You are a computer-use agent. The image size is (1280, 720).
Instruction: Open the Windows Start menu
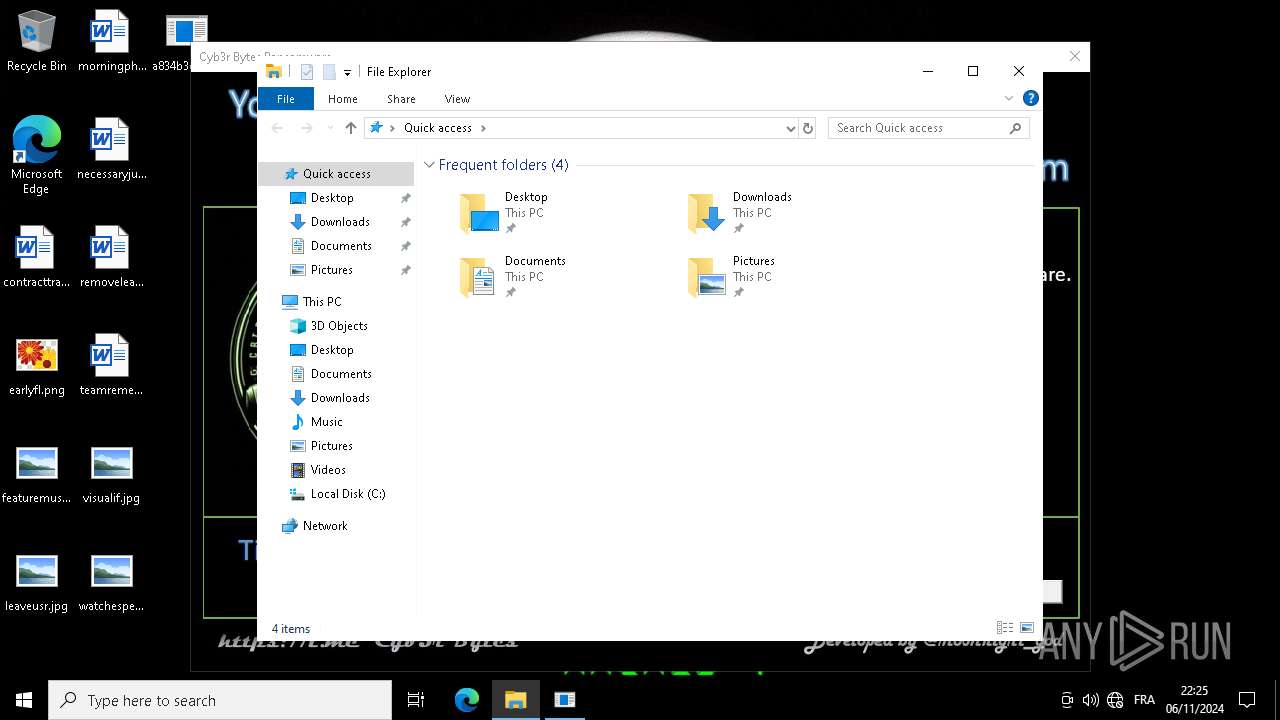pyautogui.click(x=24, y=700)
